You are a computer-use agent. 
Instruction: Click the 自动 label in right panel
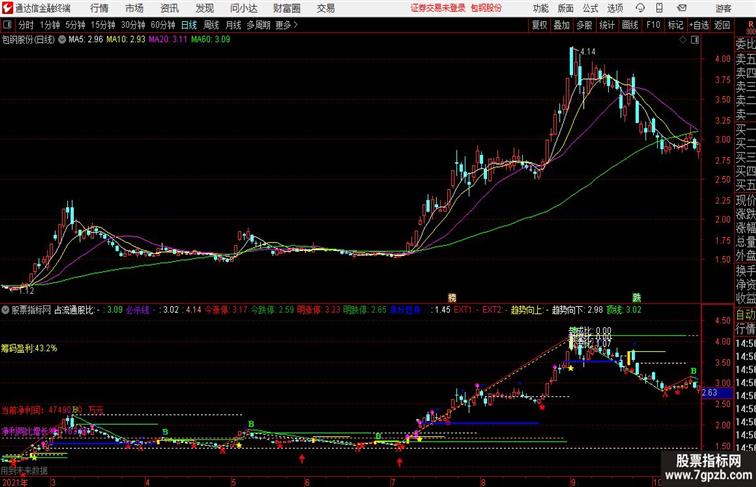pos(745,315)
